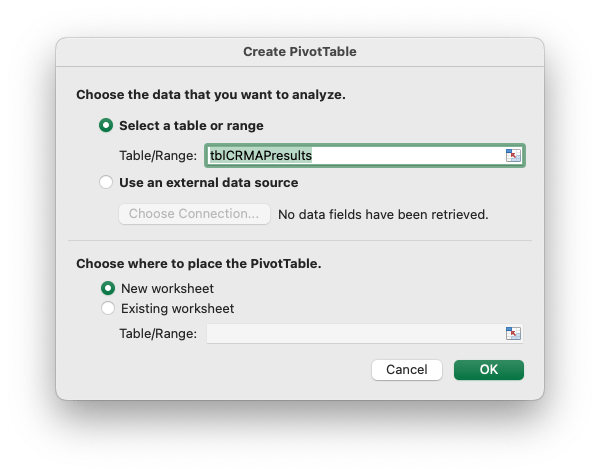Click the 'Choose the data that you want to analyze' heading

[x=211, y=95]
